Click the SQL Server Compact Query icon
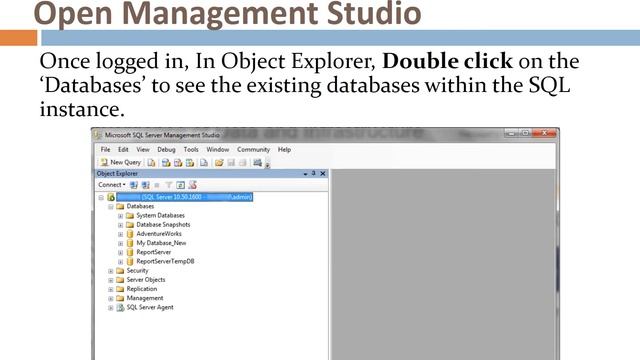The height and width of the screenshot is (360, 640). pos(204,162)
